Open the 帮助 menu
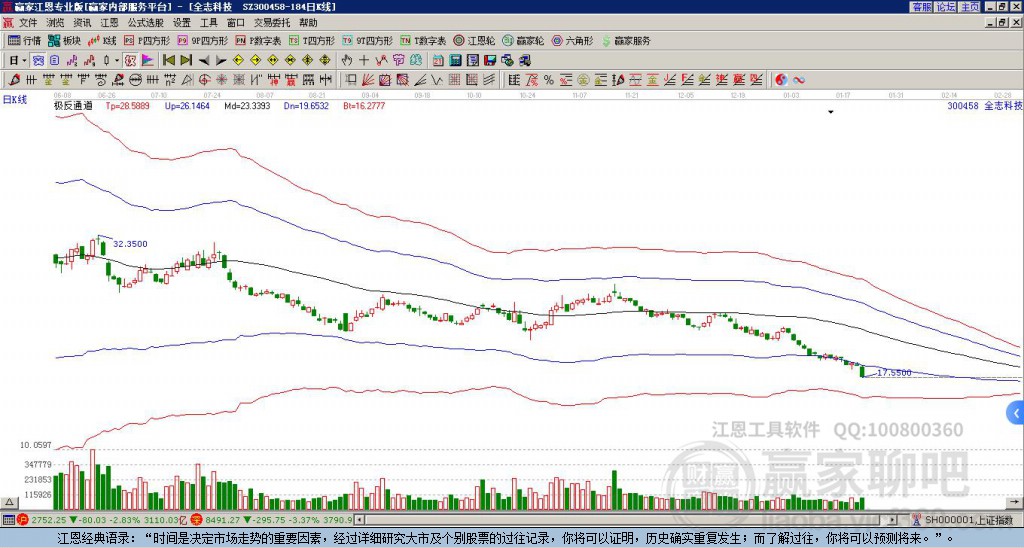The width and height of the screenshot is (1024, 548). 308,23
